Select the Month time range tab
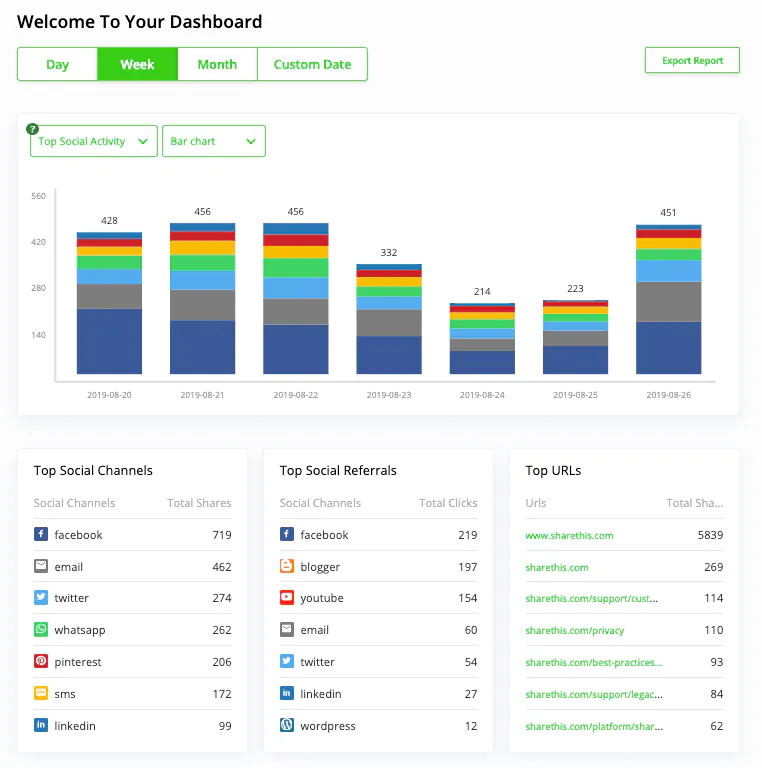The image size is (762, 768). pos(217,65)
